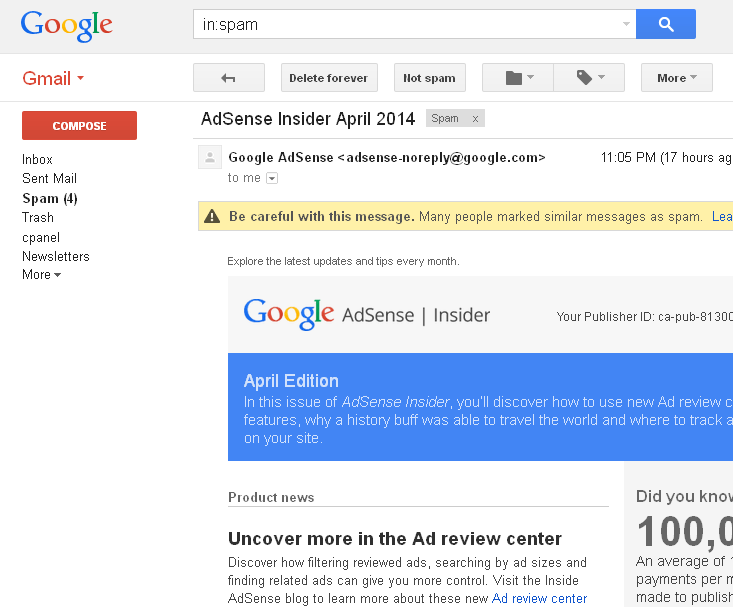Open the Sent Mail folder
This screenshot has height=607, width=733.
[x=49, y=179]
